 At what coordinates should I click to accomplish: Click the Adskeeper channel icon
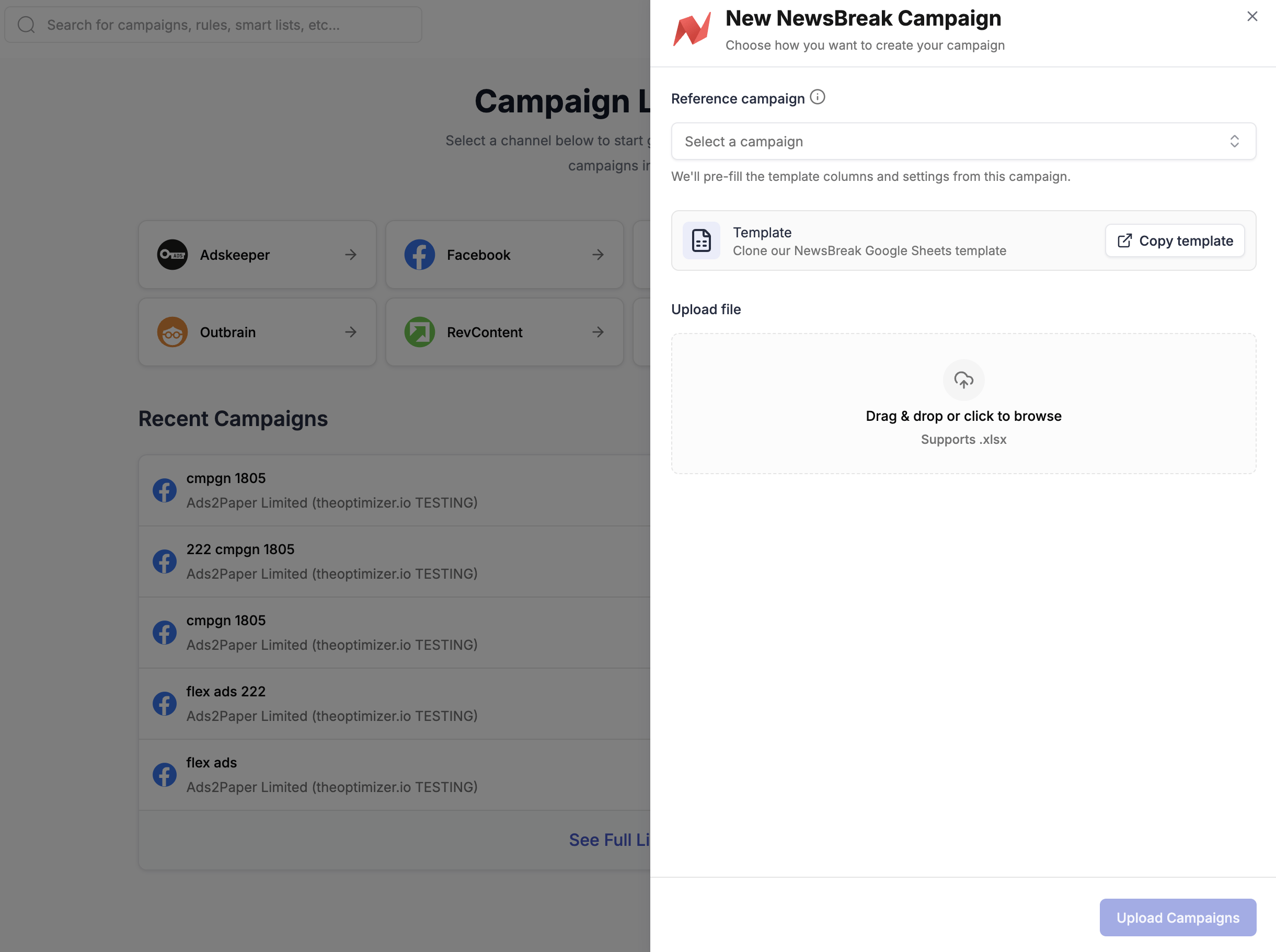point(173,255)
